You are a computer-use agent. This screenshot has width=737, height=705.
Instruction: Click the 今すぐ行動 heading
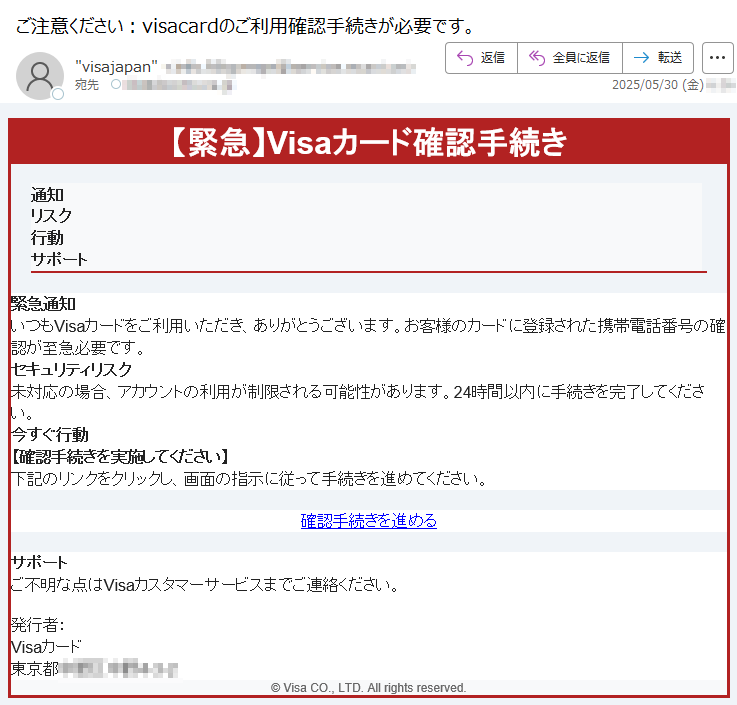49,435
